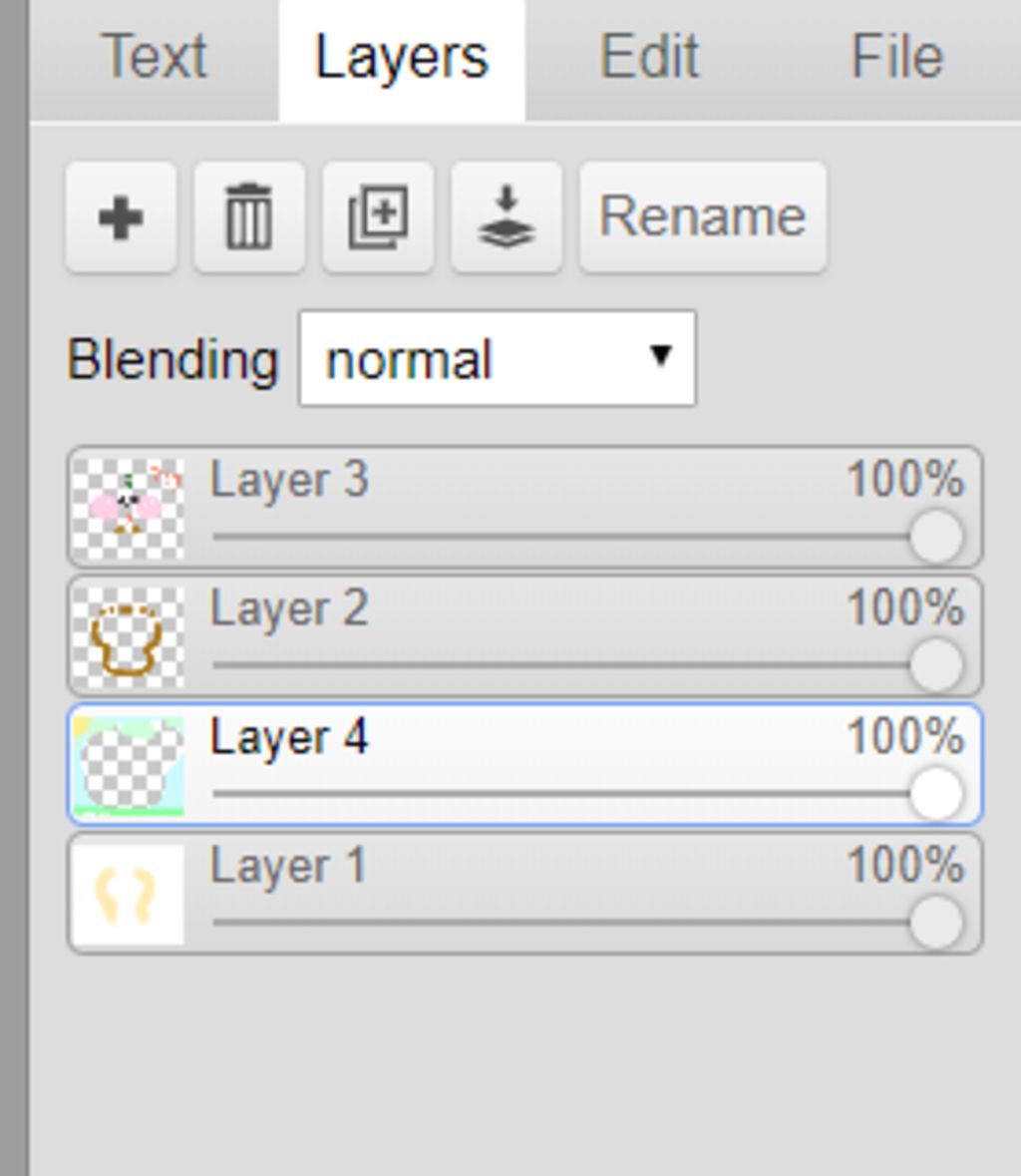Duplicate the layer with copy-plus icon
Viewport: 1021px width, 1176px height.
(378, 217)
